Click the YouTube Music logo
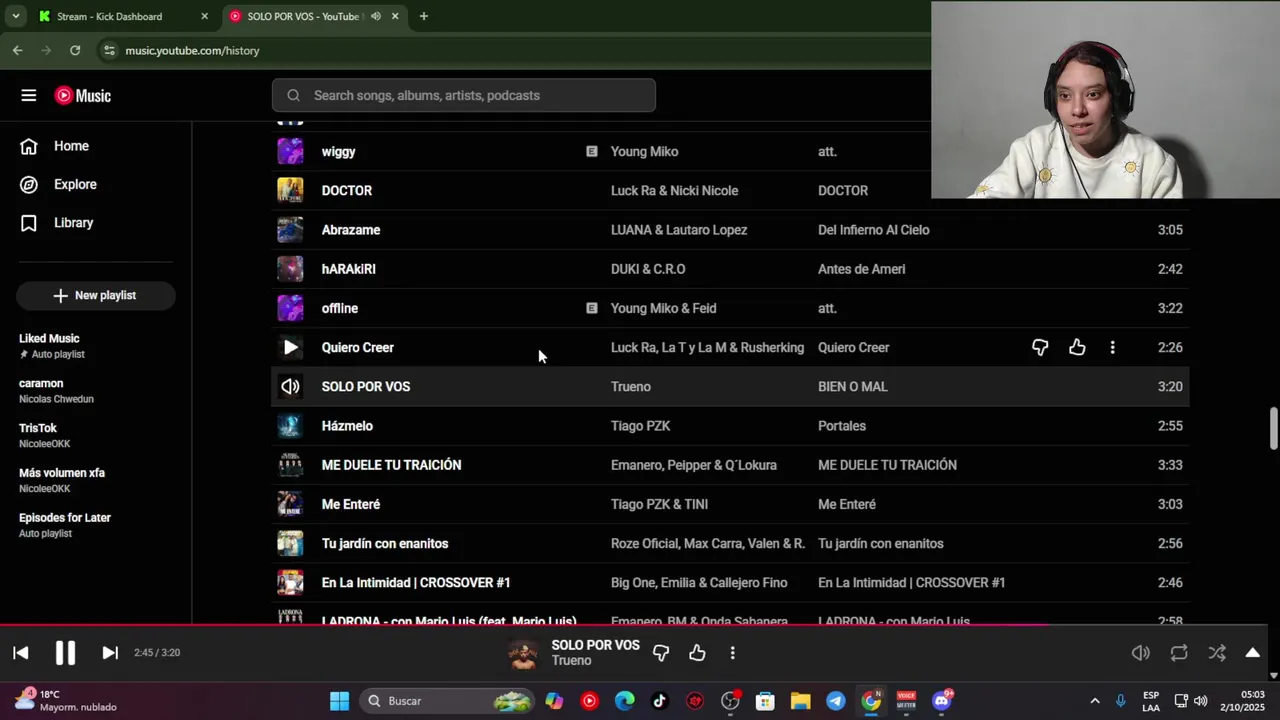 [83, 96]
